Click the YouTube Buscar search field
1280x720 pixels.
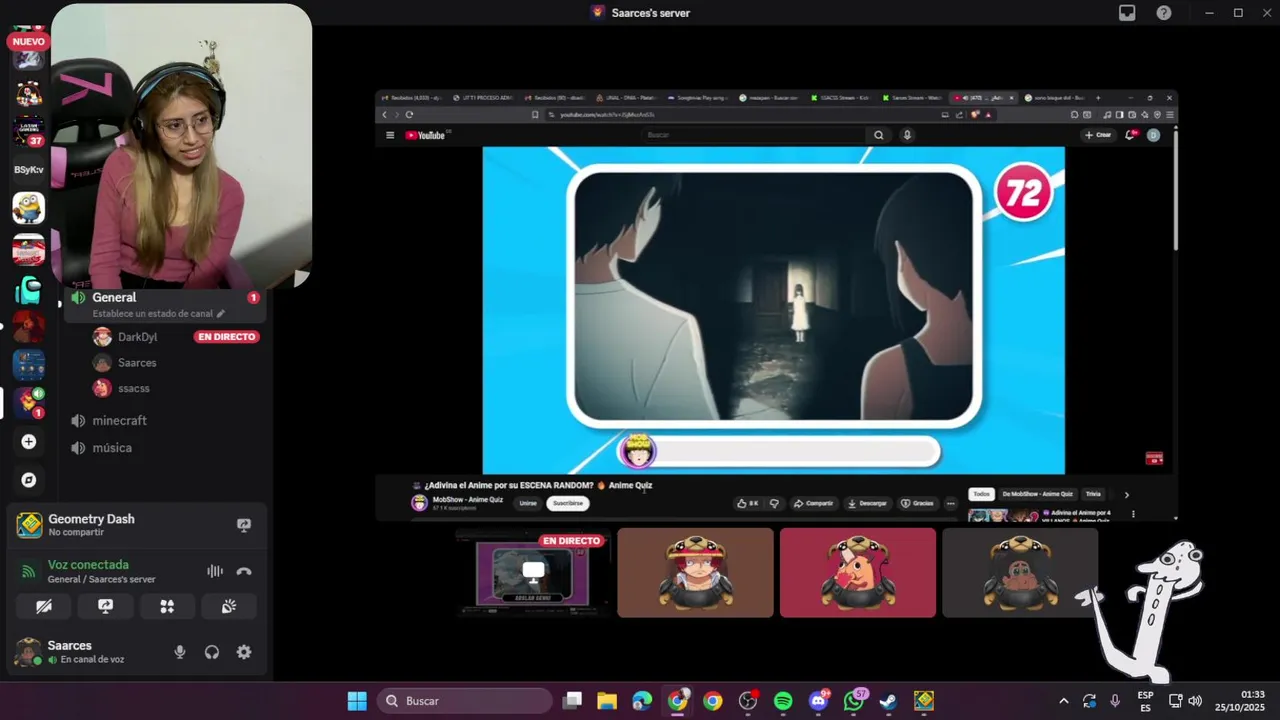pos(755,135)
